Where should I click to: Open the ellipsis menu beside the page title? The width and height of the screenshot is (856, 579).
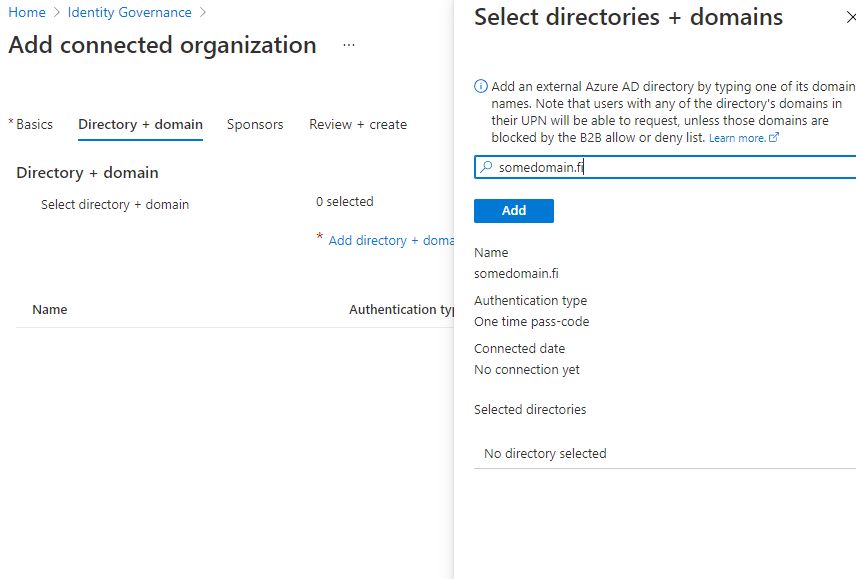point(348,46)
